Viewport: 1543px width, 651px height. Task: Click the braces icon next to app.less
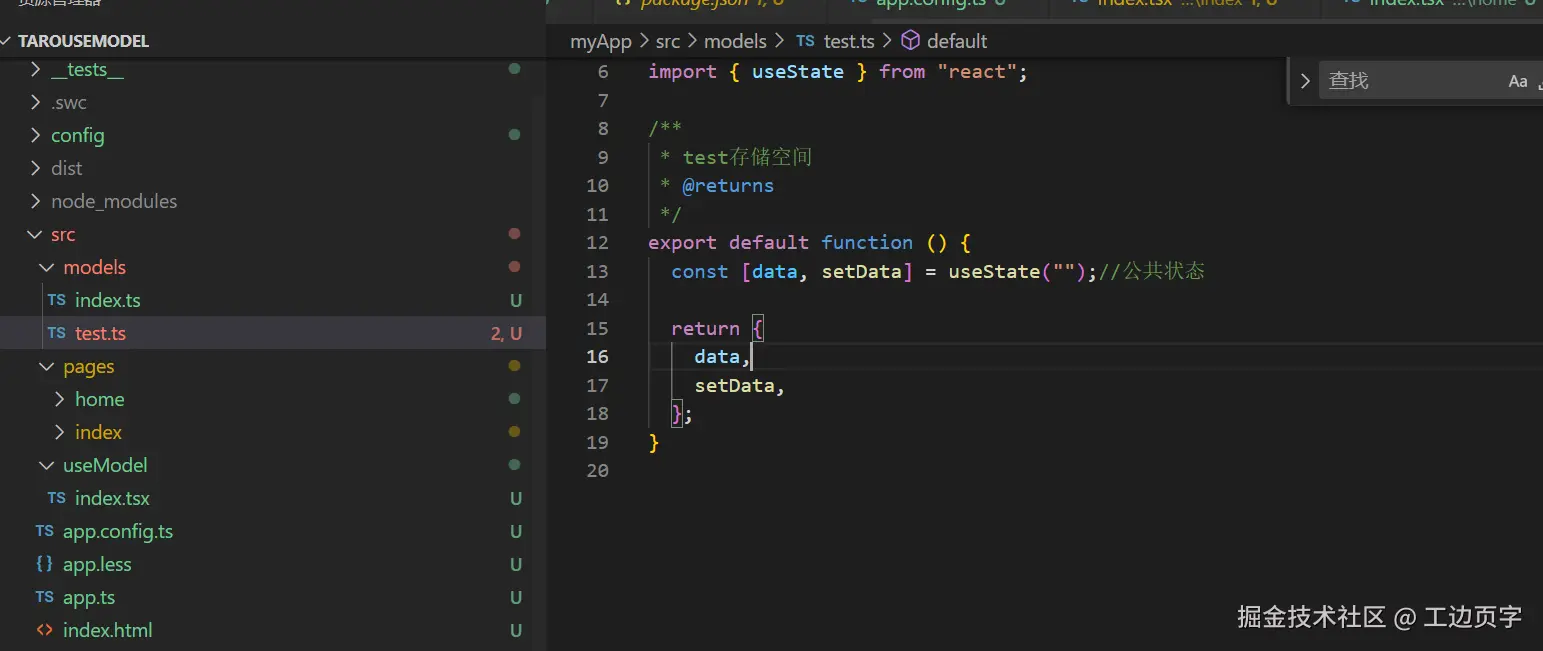tap(45, 564)
